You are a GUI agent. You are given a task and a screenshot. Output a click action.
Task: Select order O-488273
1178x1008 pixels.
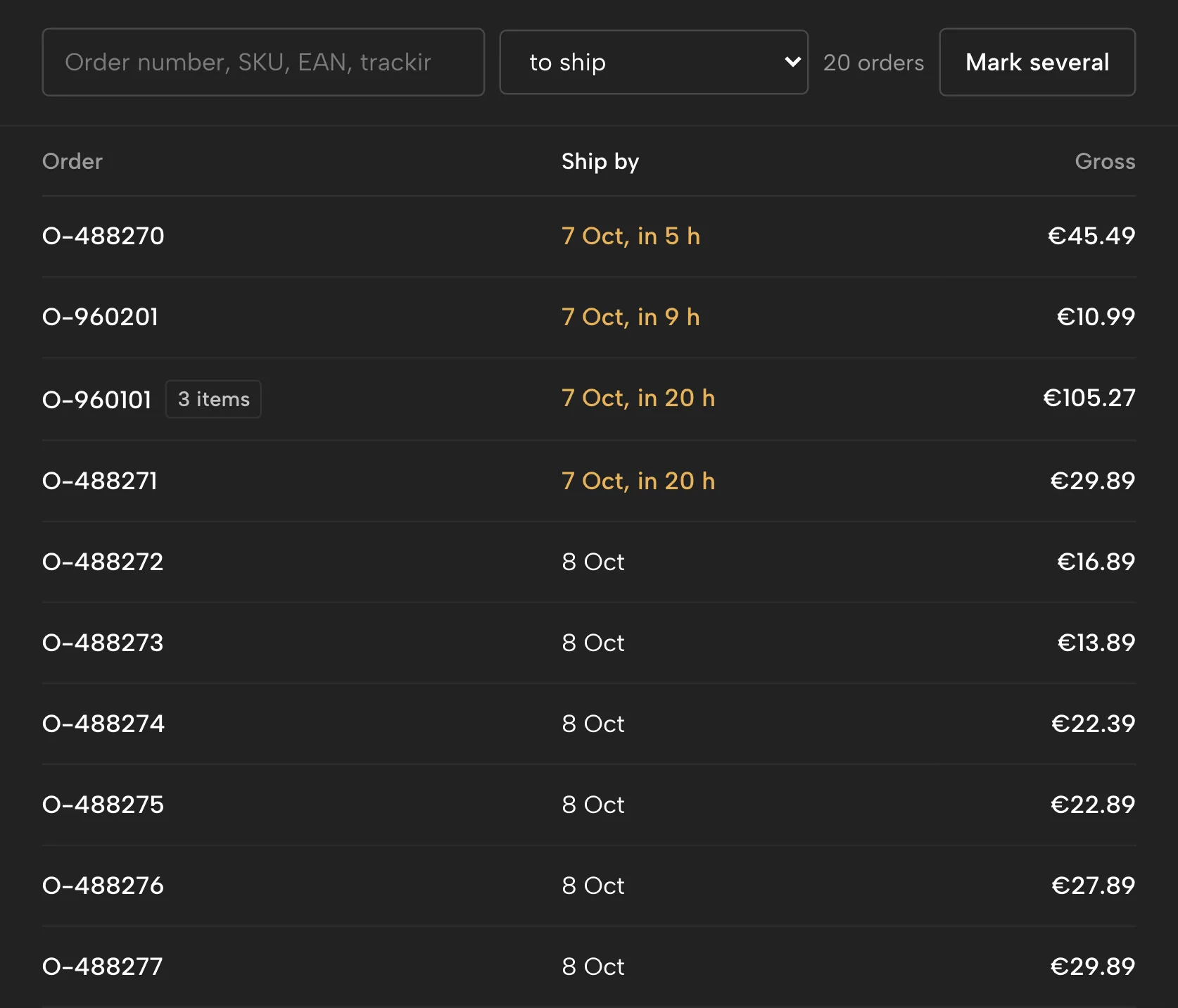(103, 643)
